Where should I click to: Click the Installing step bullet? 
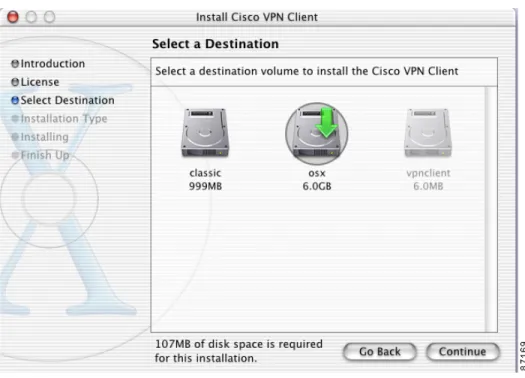tap(15, 137)
